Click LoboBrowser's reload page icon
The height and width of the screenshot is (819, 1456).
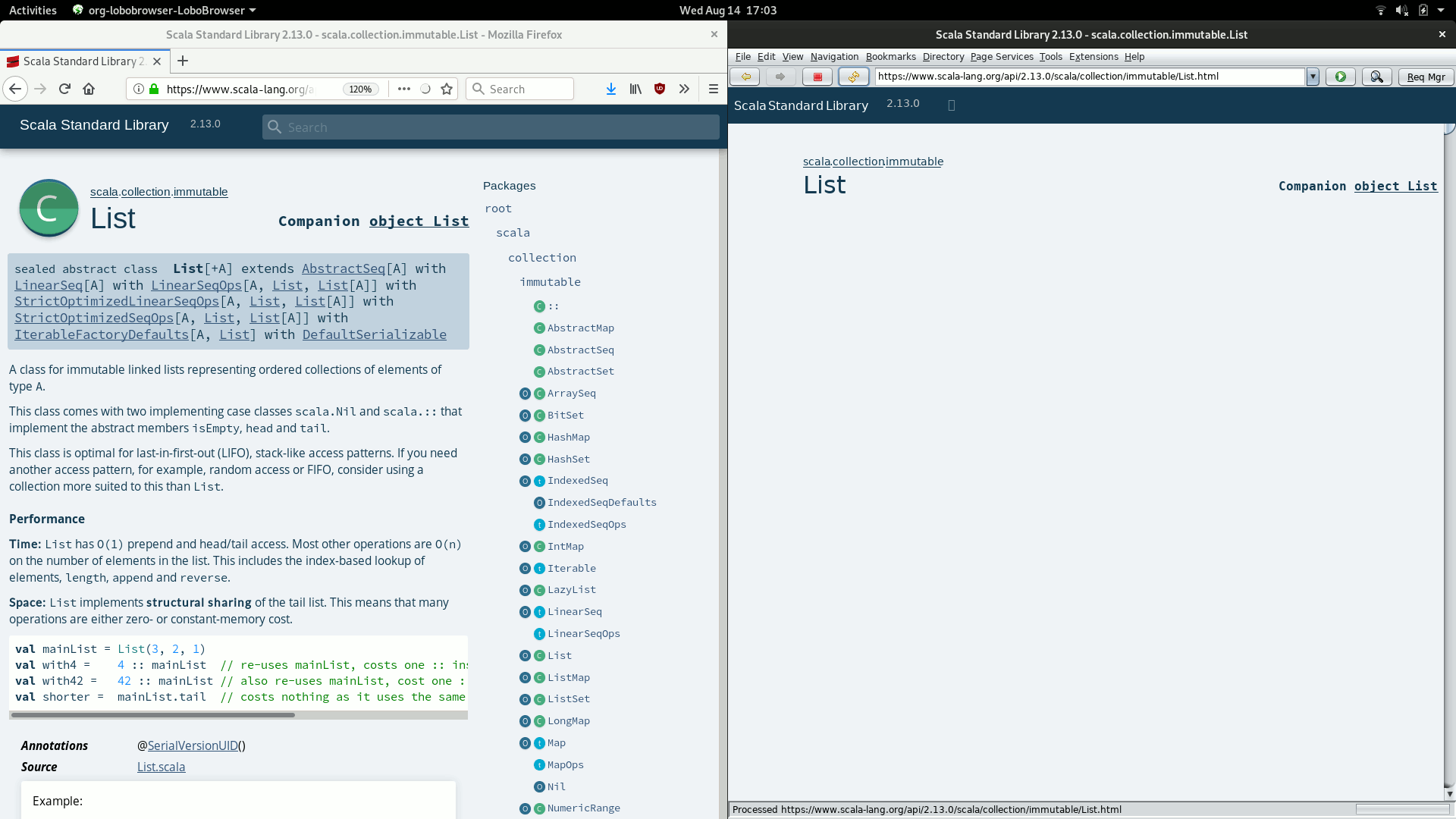tap(854, 77)
